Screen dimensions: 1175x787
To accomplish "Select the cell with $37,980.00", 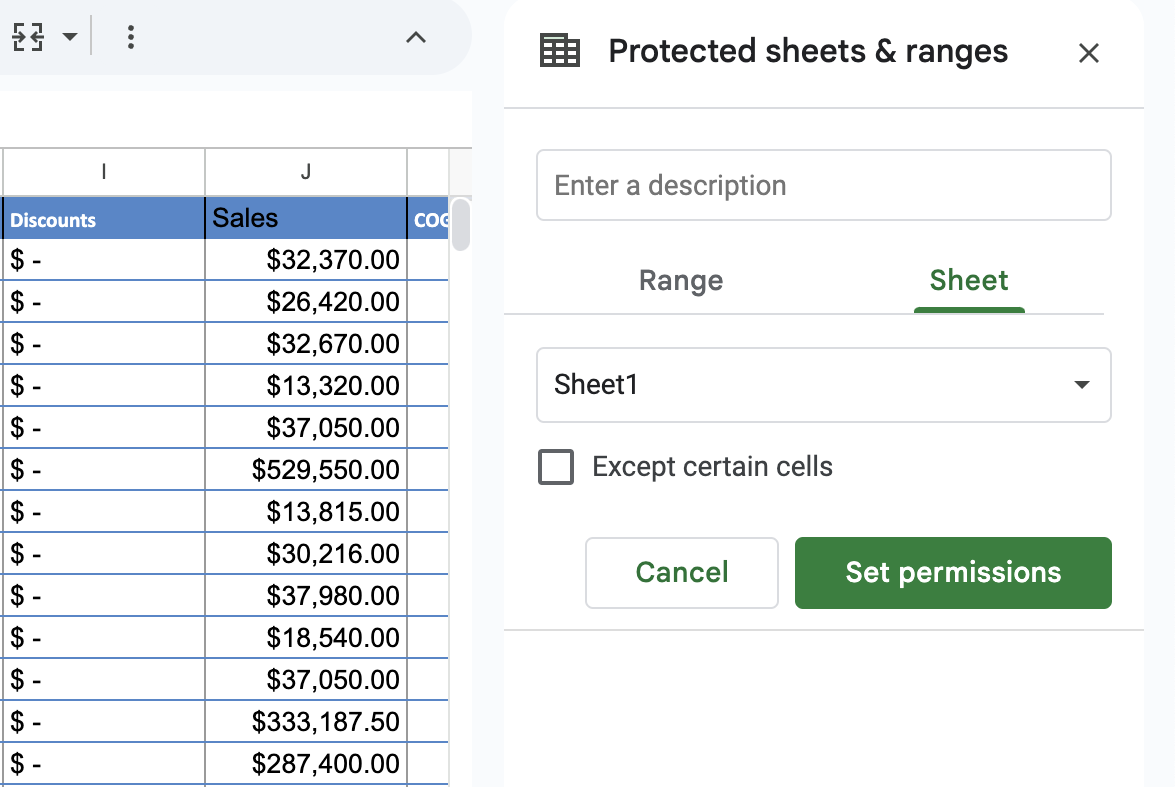I will 306,596.
